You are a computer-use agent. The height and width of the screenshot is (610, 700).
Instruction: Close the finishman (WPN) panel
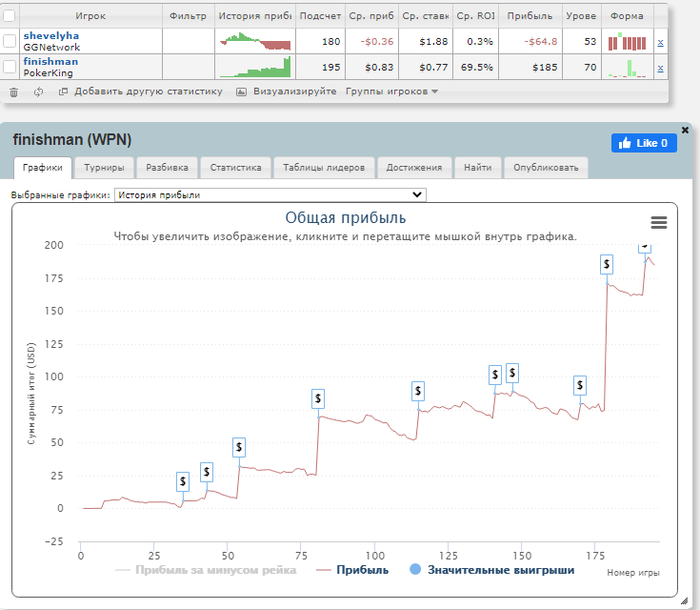tap(685, 130)
